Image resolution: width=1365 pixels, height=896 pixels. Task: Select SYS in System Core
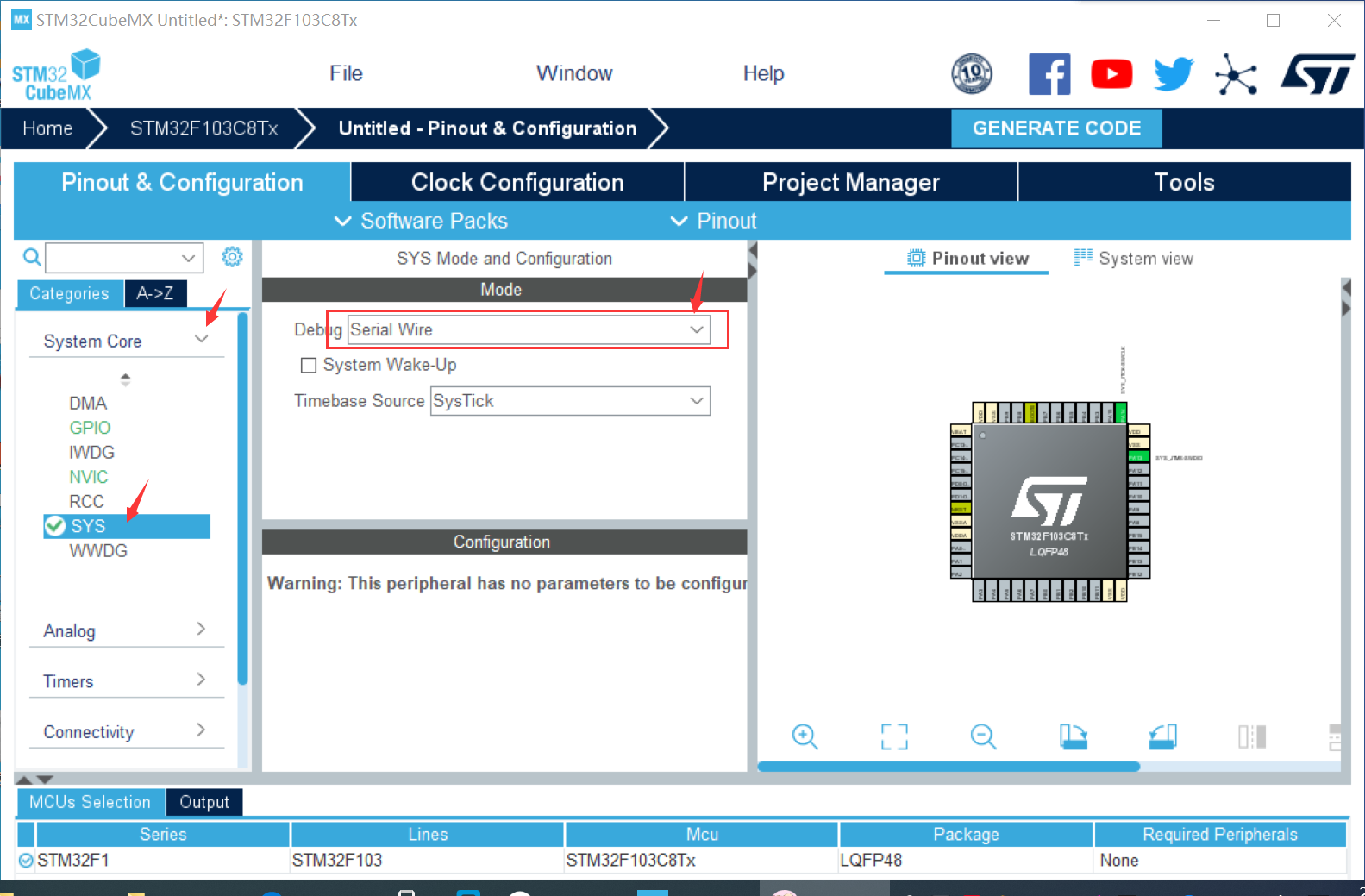[127, 526]
